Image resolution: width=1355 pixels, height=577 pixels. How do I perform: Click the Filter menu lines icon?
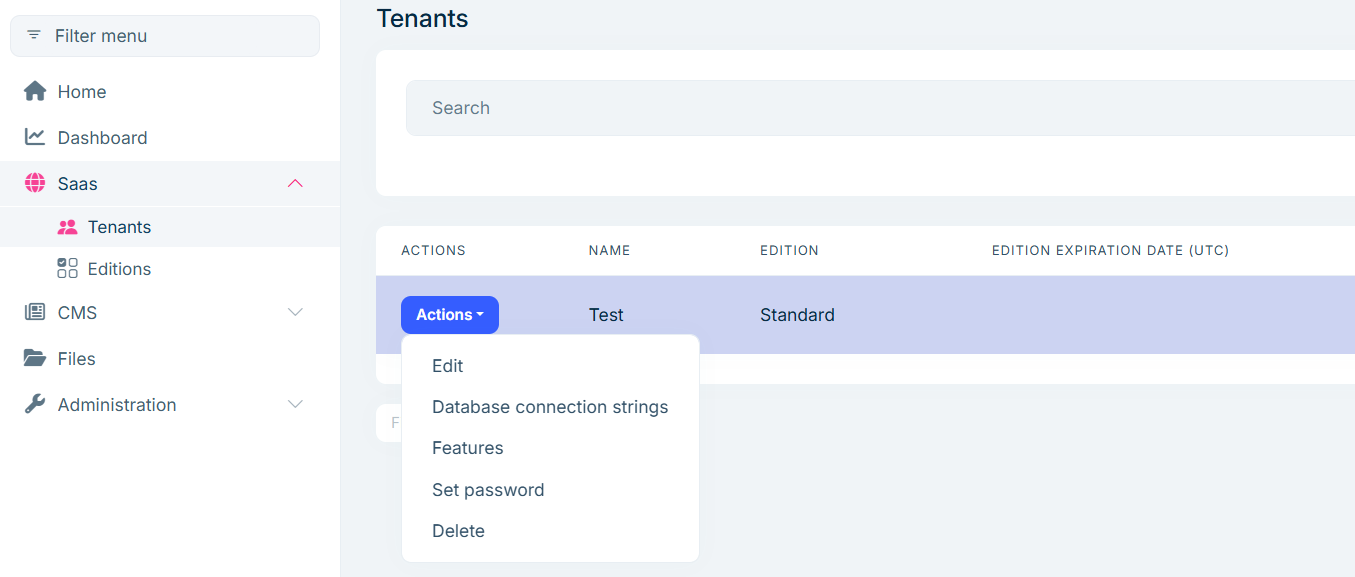tap(34, 35)
